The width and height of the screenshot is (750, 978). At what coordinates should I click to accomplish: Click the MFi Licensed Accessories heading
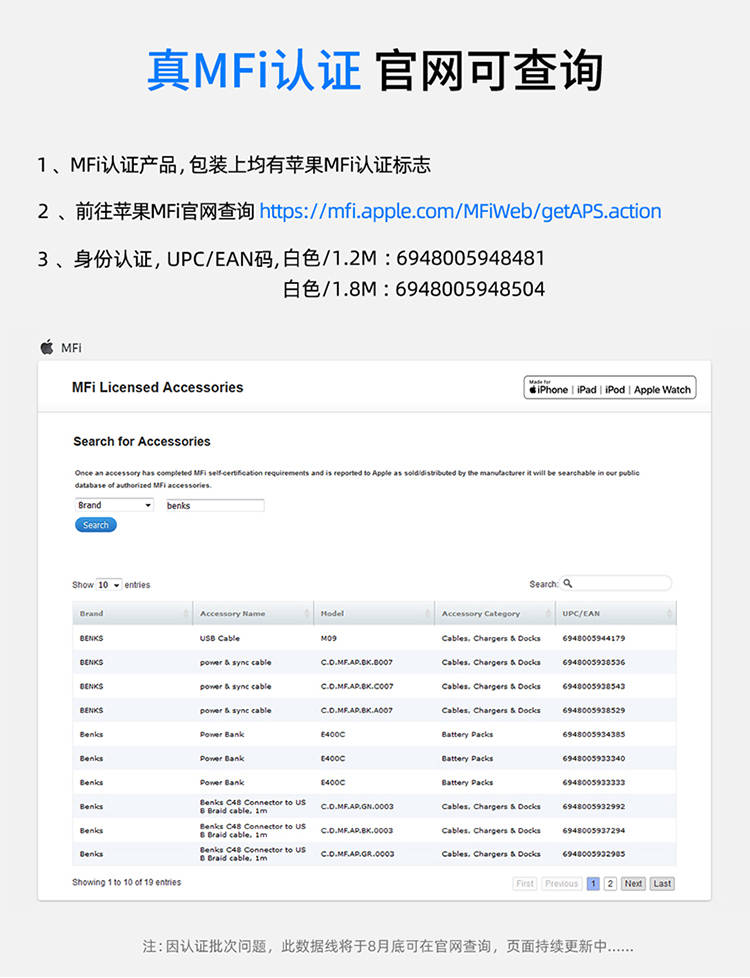tap(157, 387)
